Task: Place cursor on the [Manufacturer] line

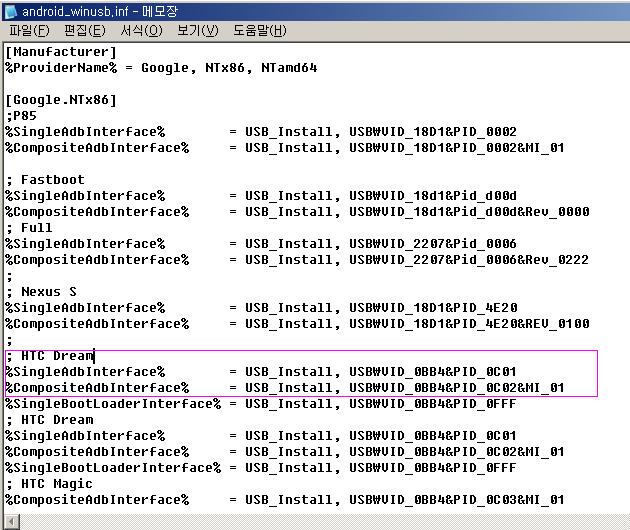Action: coord(61,52)
